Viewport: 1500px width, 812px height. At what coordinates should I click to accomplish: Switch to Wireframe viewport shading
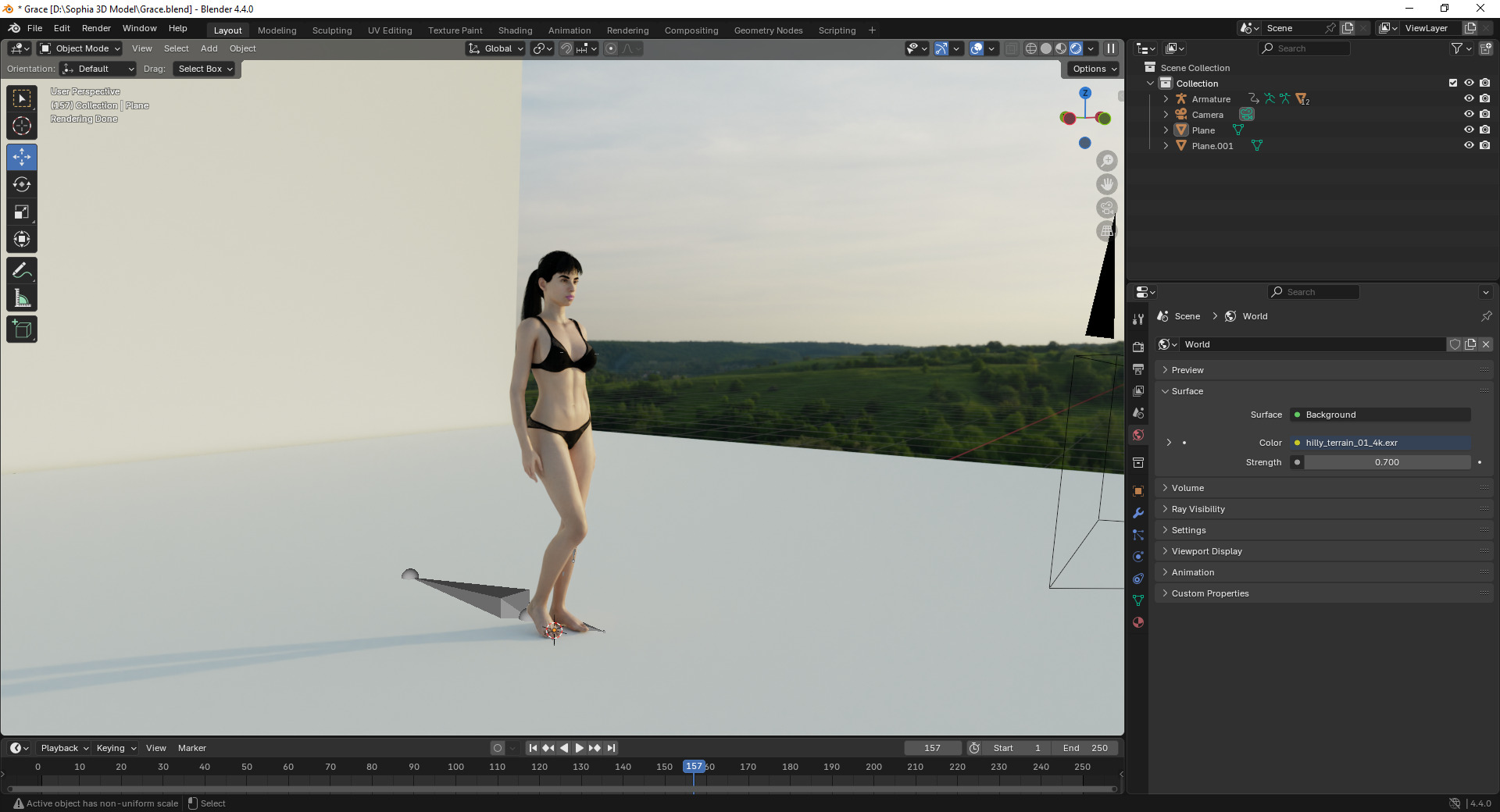(1031, 48)
